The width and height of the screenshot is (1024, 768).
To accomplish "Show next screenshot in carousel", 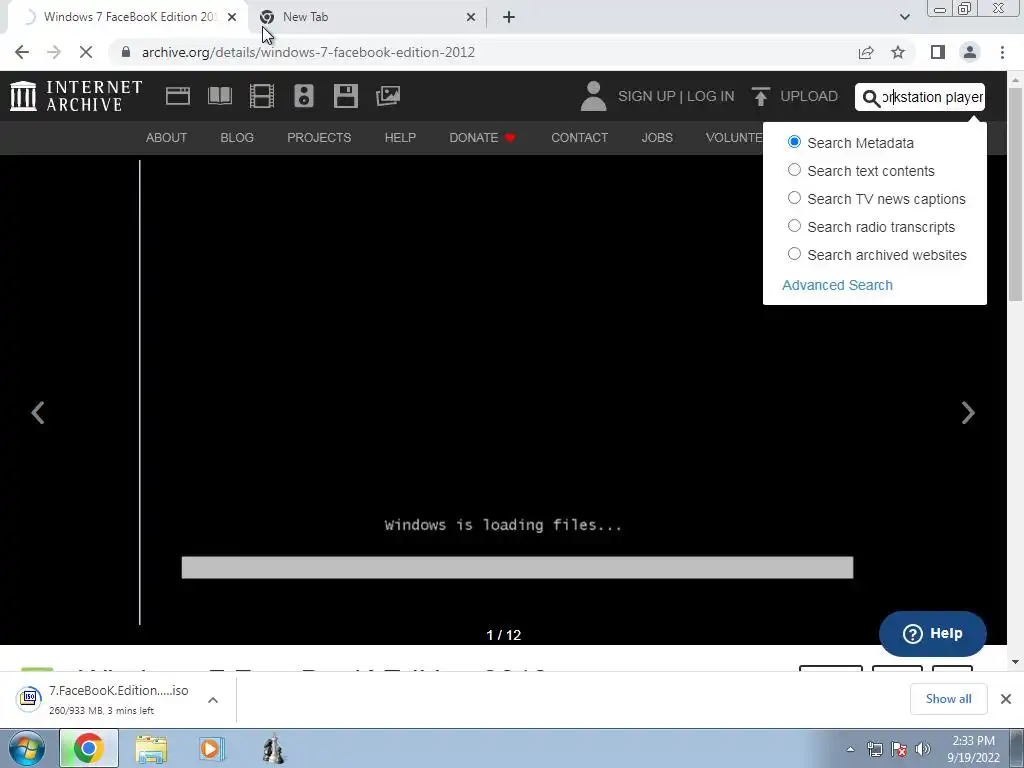I will [968, 413].
